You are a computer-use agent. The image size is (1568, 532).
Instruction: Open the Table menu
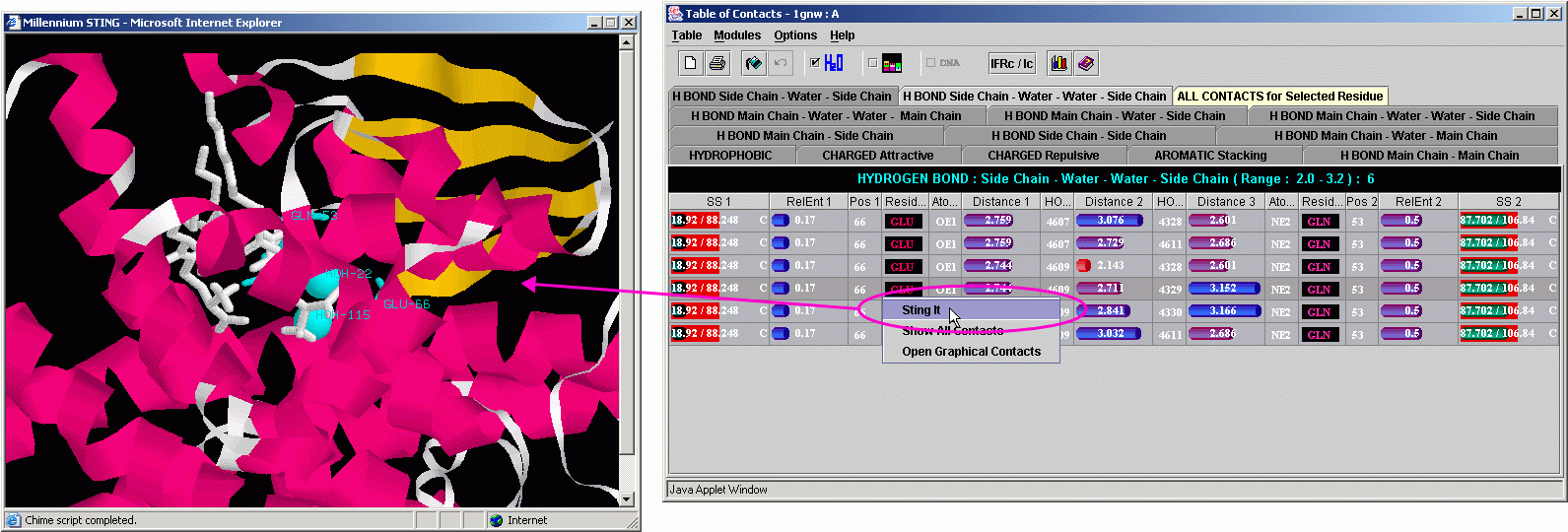(x=687, y=35)
